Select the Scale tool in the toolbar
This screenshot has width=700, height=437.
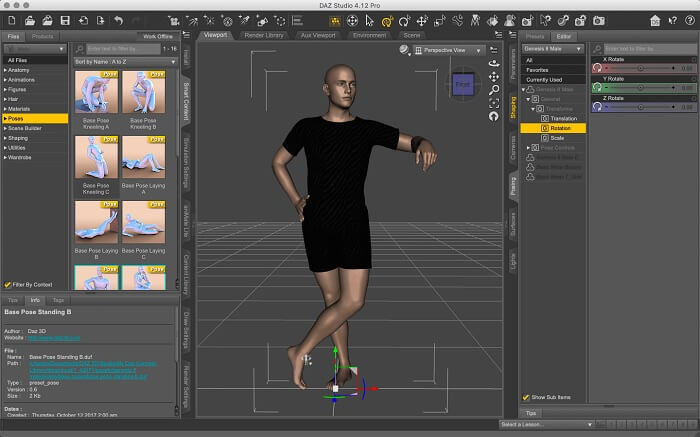[x=440, y=21]
